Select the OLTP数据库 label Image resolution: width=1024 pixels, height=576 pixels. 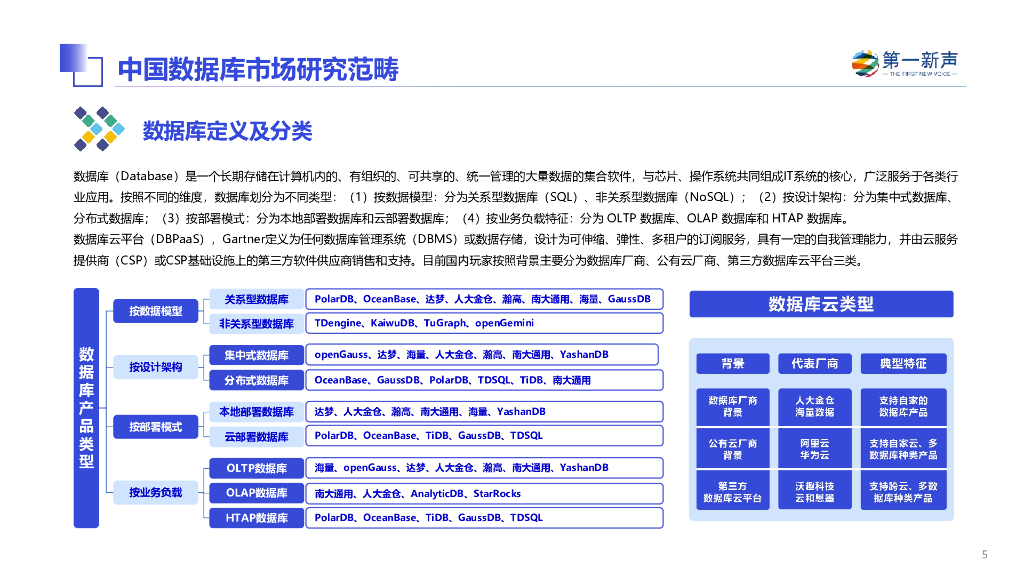coord(256,468)
